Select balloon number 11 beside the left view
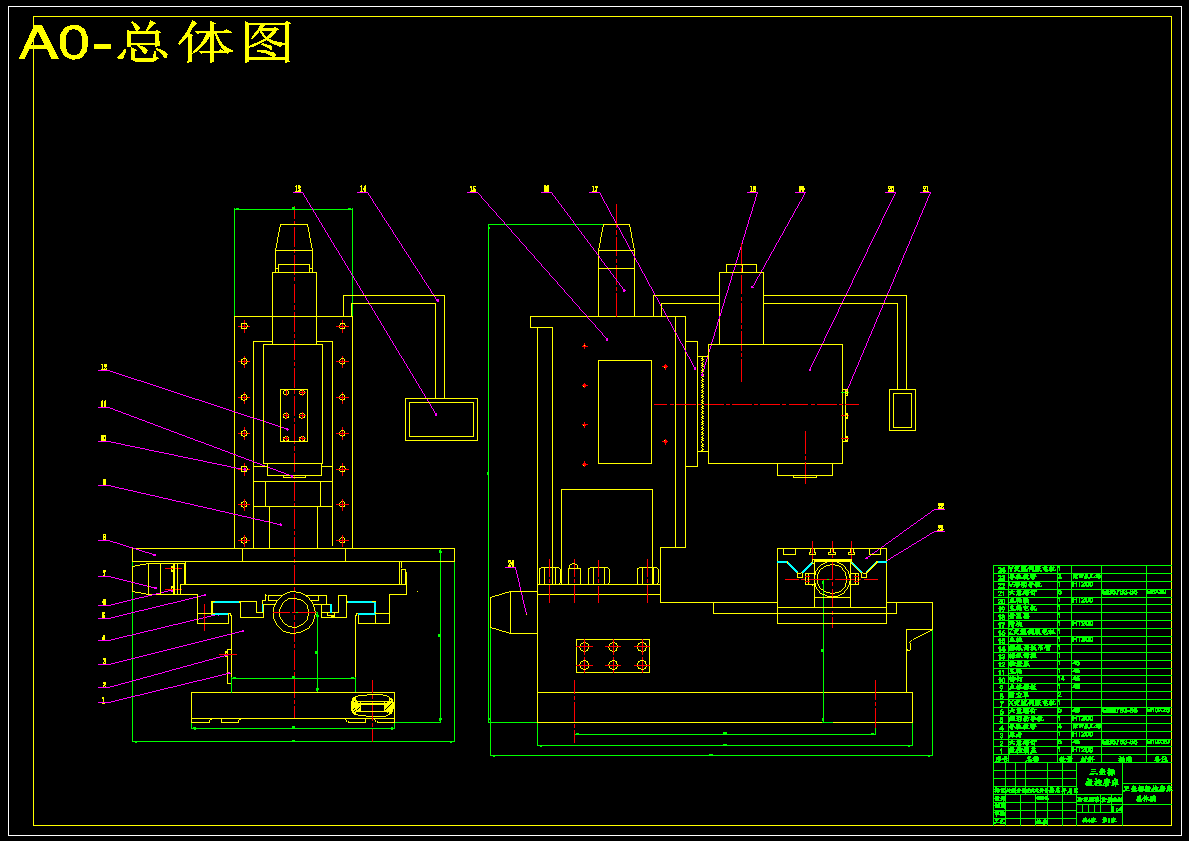Screen dimensions: 1189x841 tap(103, 404)
